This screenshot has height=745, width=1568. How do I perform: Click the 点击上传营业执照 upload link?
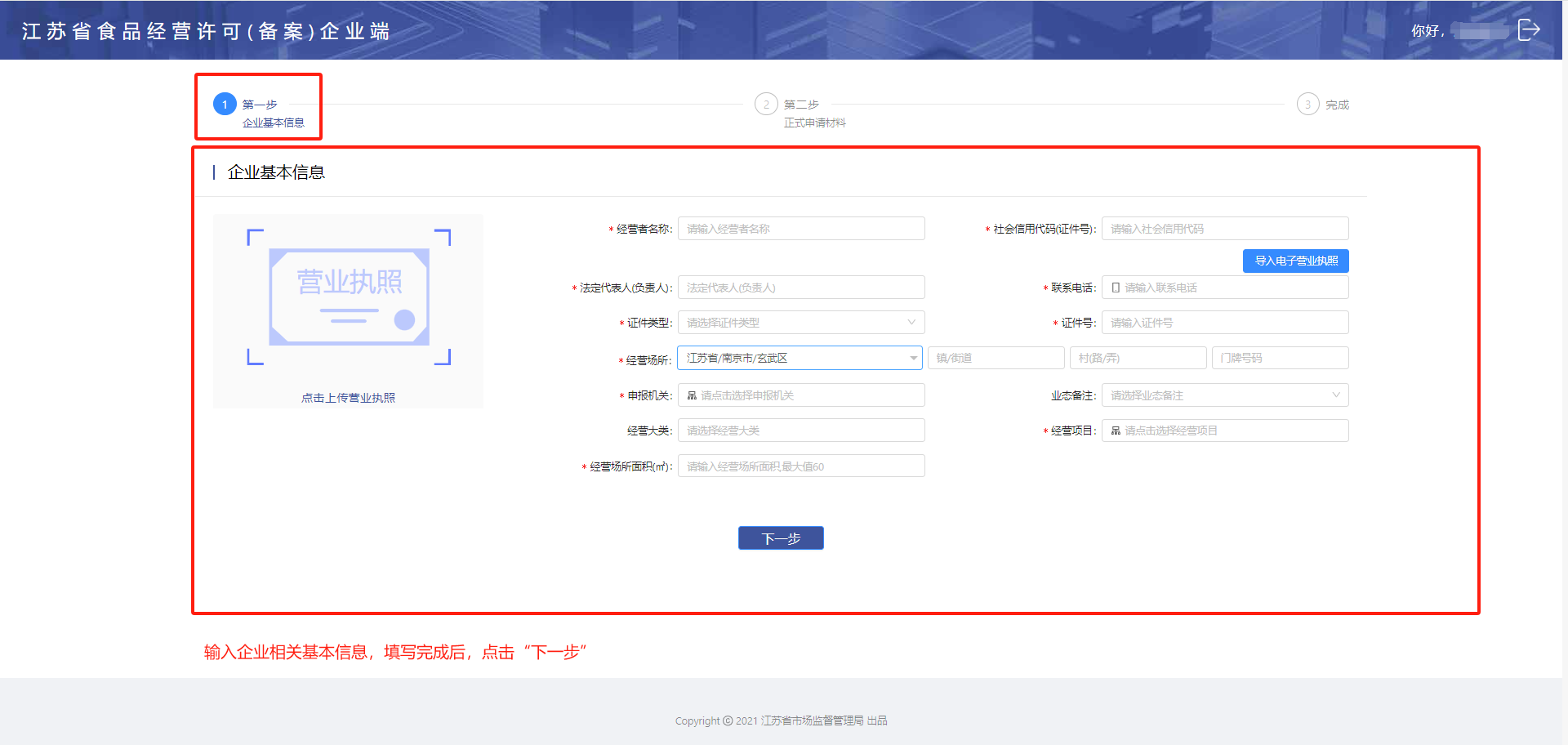click(x=348, y=398)
